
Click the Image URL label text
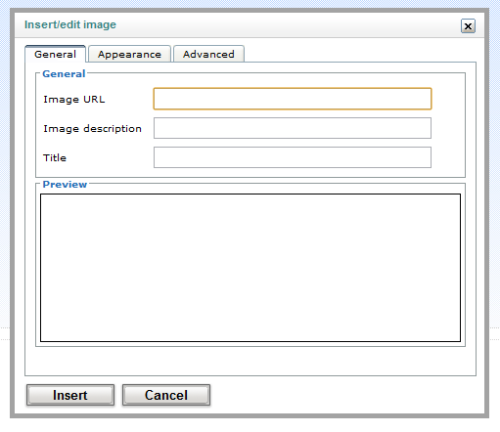tap(74, 99)
